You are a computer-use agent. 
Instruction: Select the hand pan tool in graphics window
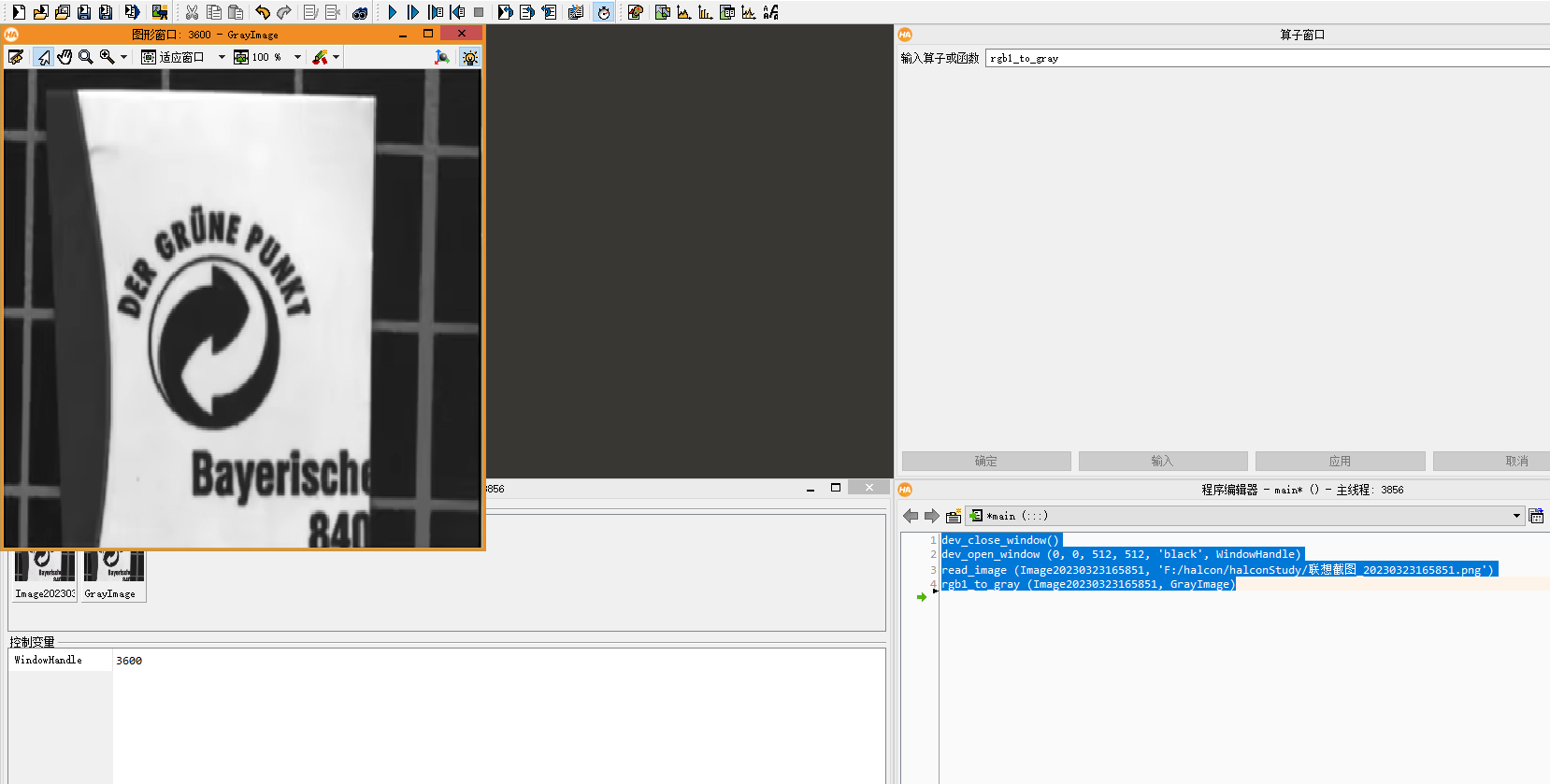(x=65, y=57)
